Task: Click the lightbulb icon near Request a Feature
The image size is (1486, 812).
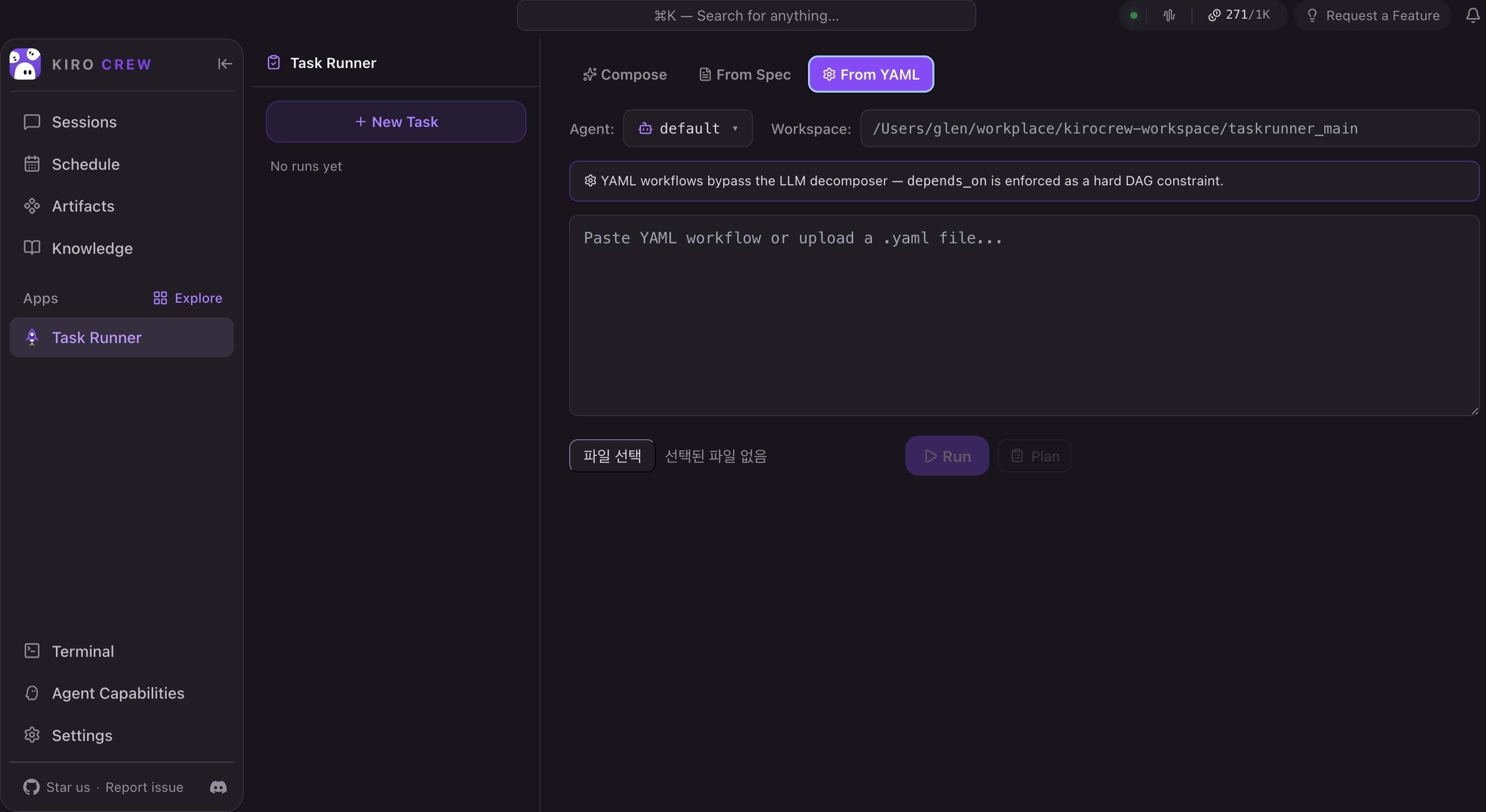Action: [x=1312, y=16]
